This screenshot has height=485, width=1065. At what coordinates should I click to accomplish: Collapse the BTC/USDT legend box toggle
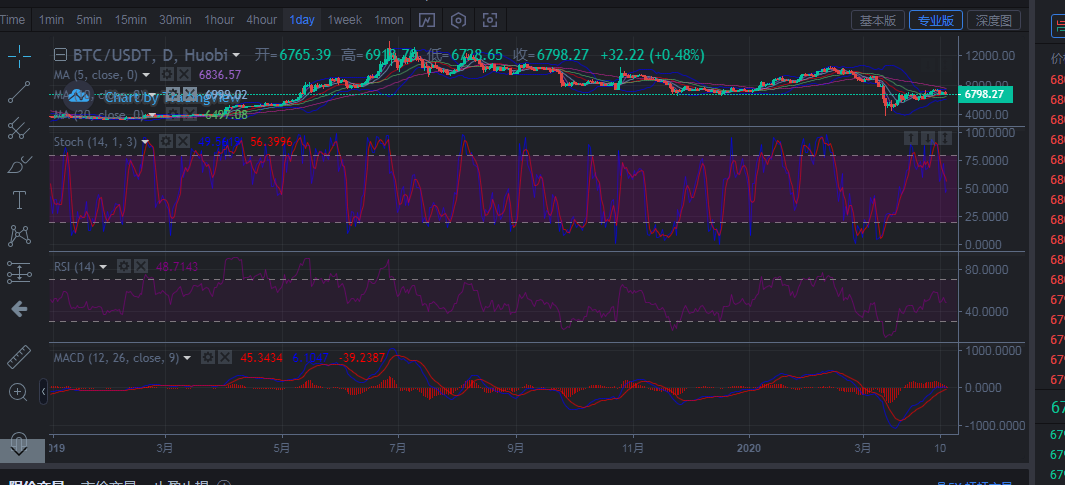coord(61,55)
